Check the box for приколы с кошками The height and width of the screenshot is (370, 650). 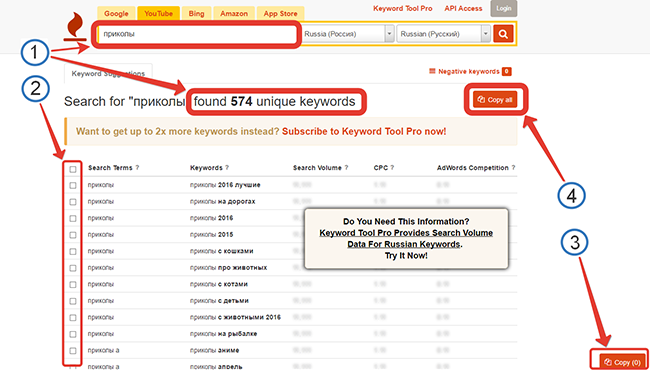click(x=73, y=252)
